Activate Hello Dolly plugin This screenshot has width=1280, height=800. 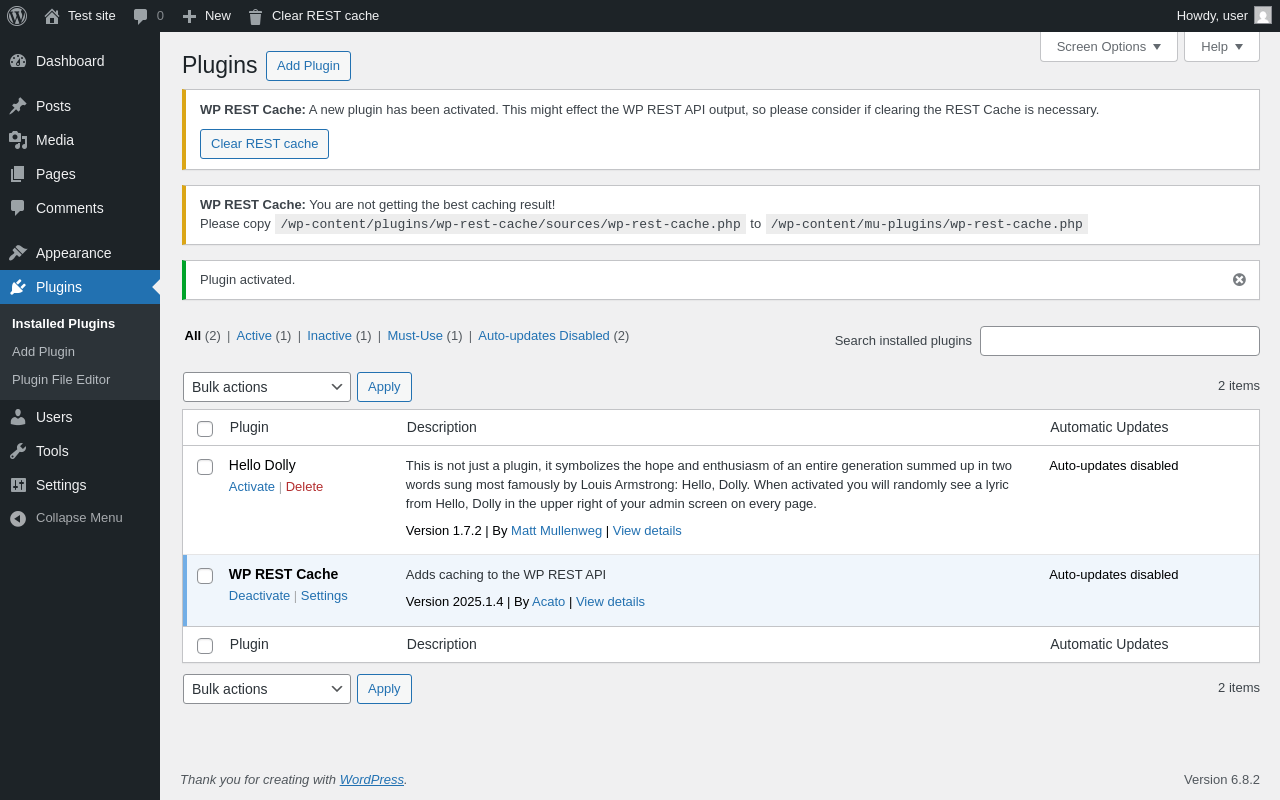252,487
